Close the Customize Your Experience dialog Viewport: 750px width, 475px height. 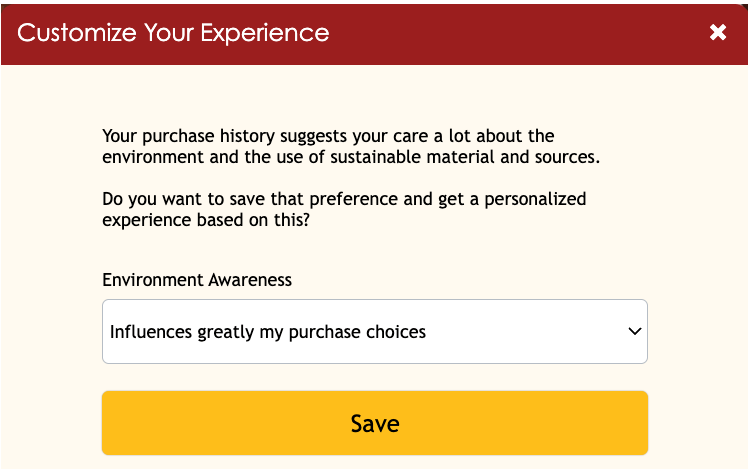[x=717, y=33]
